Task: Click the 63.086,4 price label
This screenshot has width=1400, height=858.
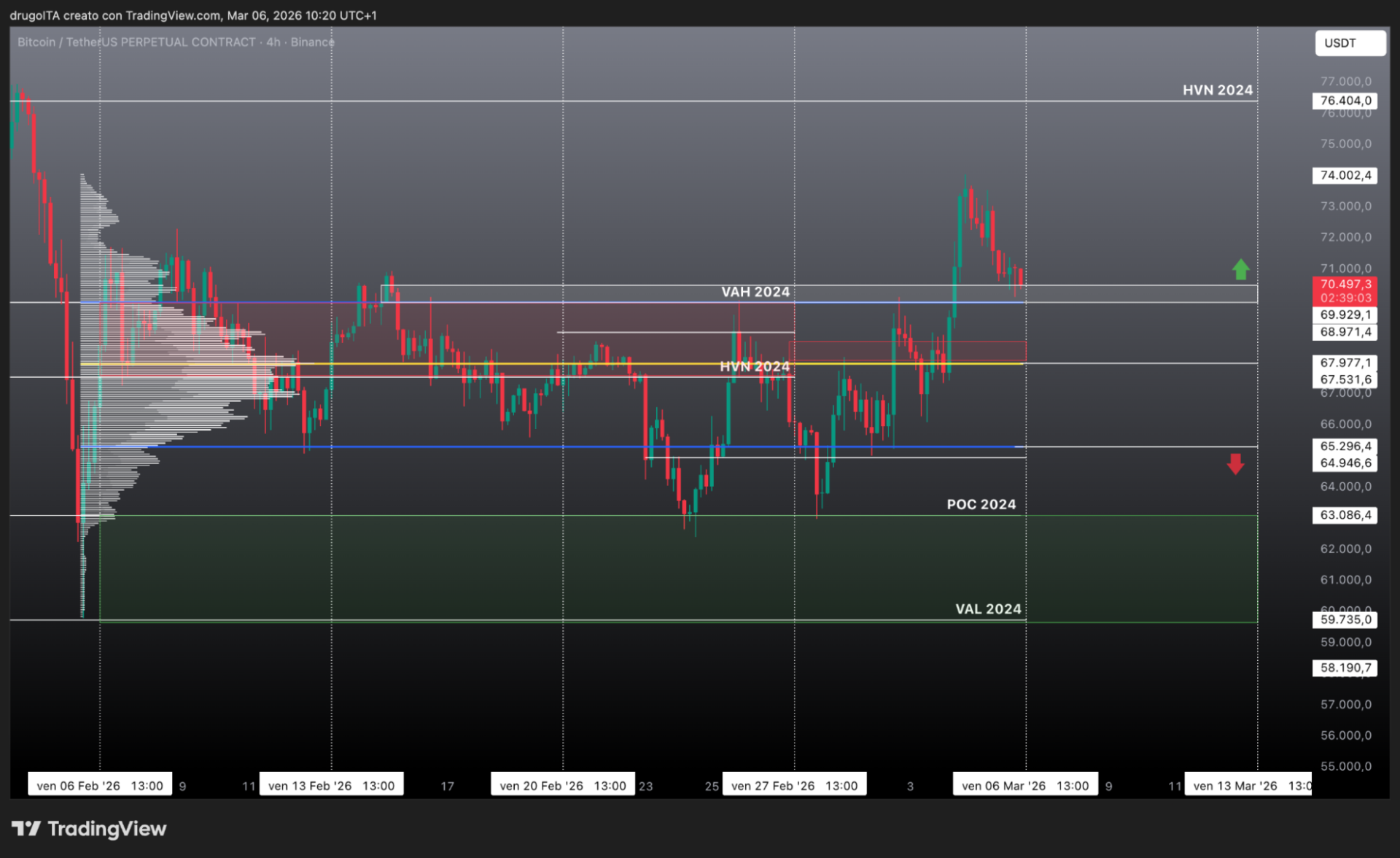Action: click(x=1345, y=515)
